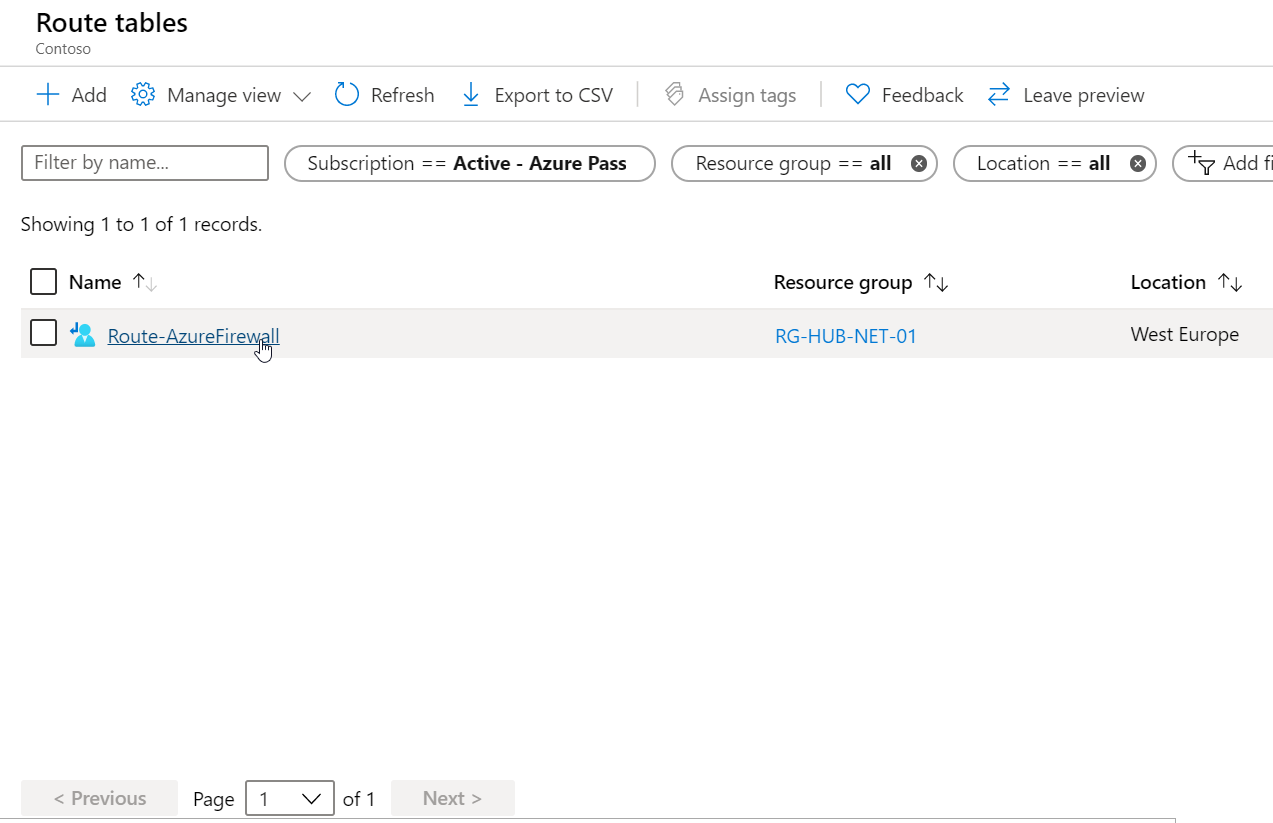Click Assign tags label
The width and height of the screenshot is (1273, 823).
click(x=747, y=95)
